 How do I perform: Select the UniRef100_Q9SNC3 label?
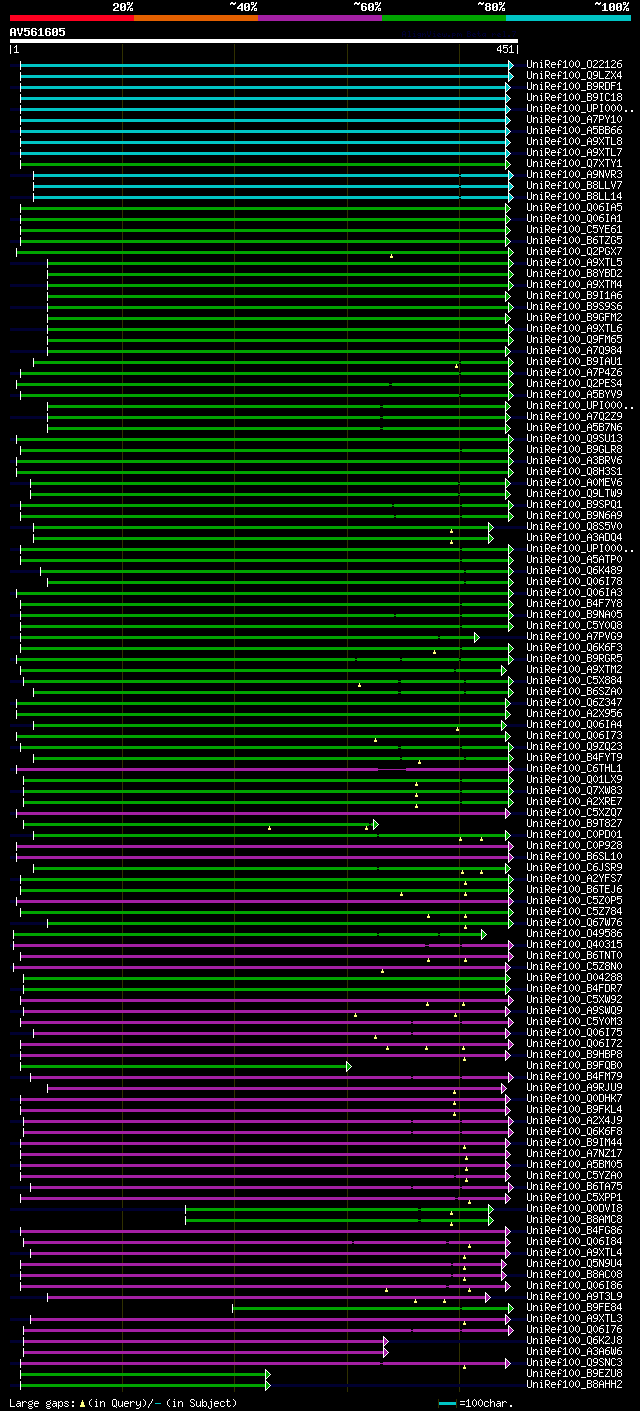[574, 1362]
